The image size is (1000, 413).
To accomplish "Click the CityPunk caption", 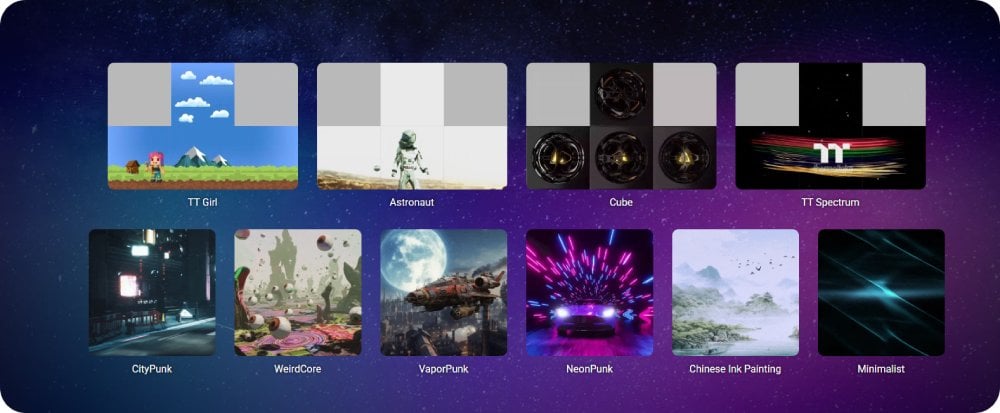I will 152,369.
